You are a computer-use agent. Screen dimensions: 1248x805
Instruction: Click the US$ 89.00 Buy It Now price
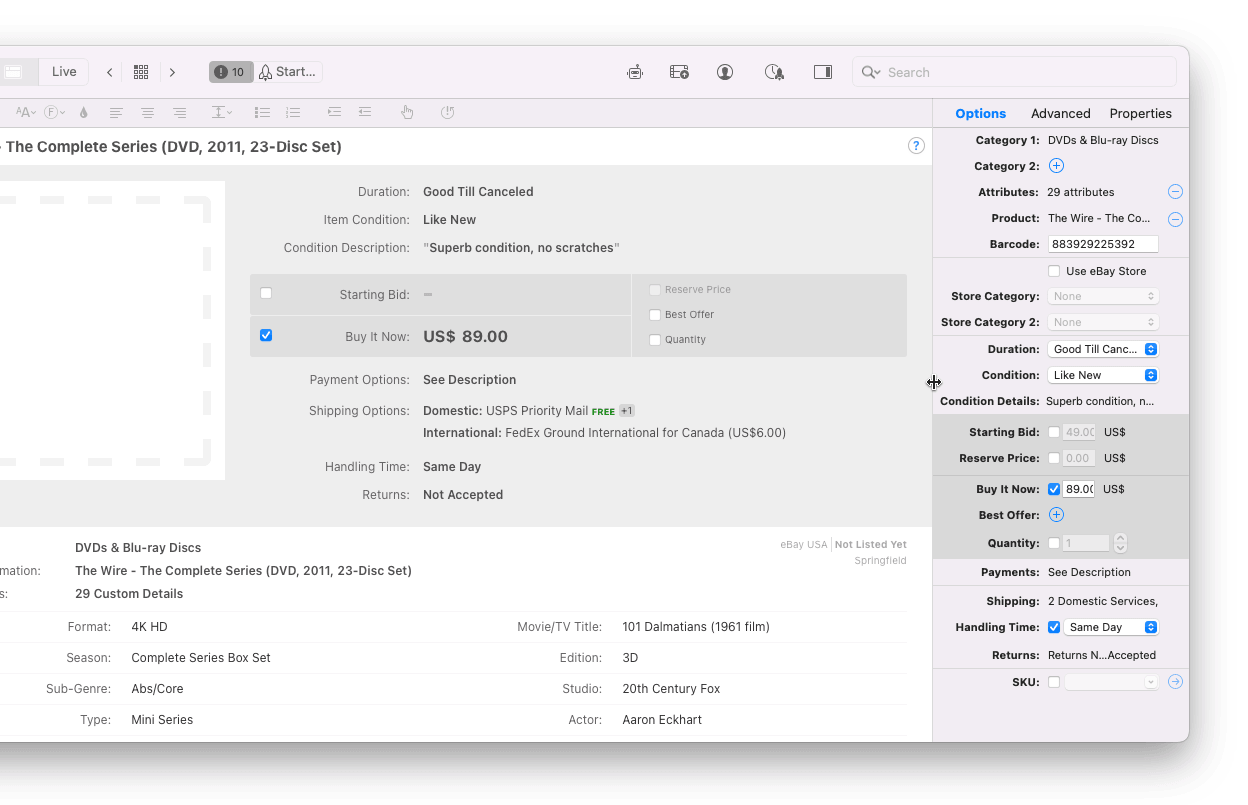point(465,336)
